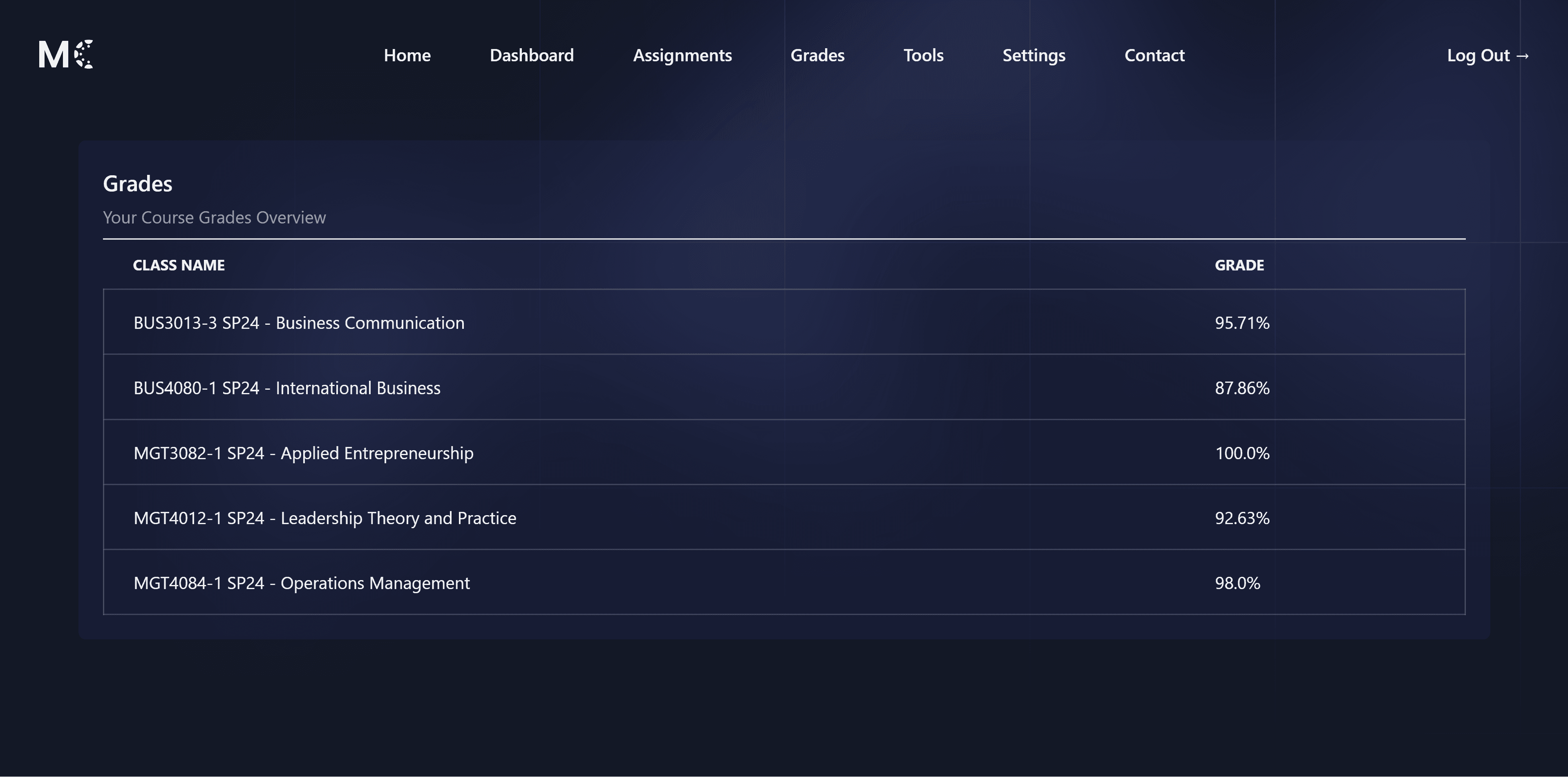Open the Tools menu item
The height and width of the screenshot is (777, 1568).
924,56
